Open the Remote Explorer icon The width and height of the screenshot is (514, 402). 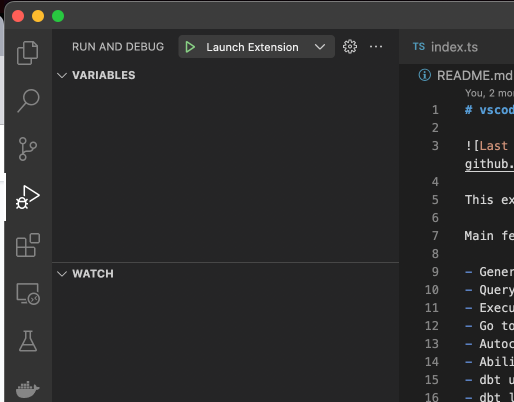28,294
